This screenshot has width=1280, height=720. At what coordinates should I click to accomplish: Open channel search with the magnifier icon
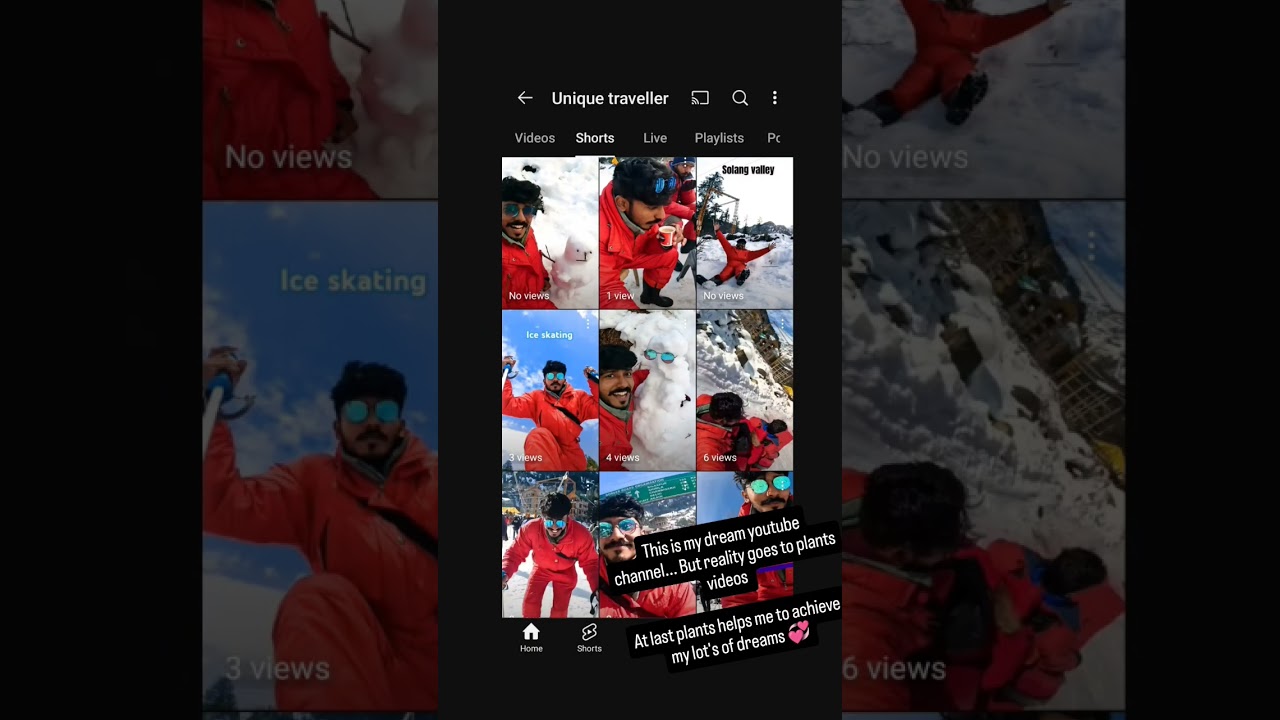point(740,98)
